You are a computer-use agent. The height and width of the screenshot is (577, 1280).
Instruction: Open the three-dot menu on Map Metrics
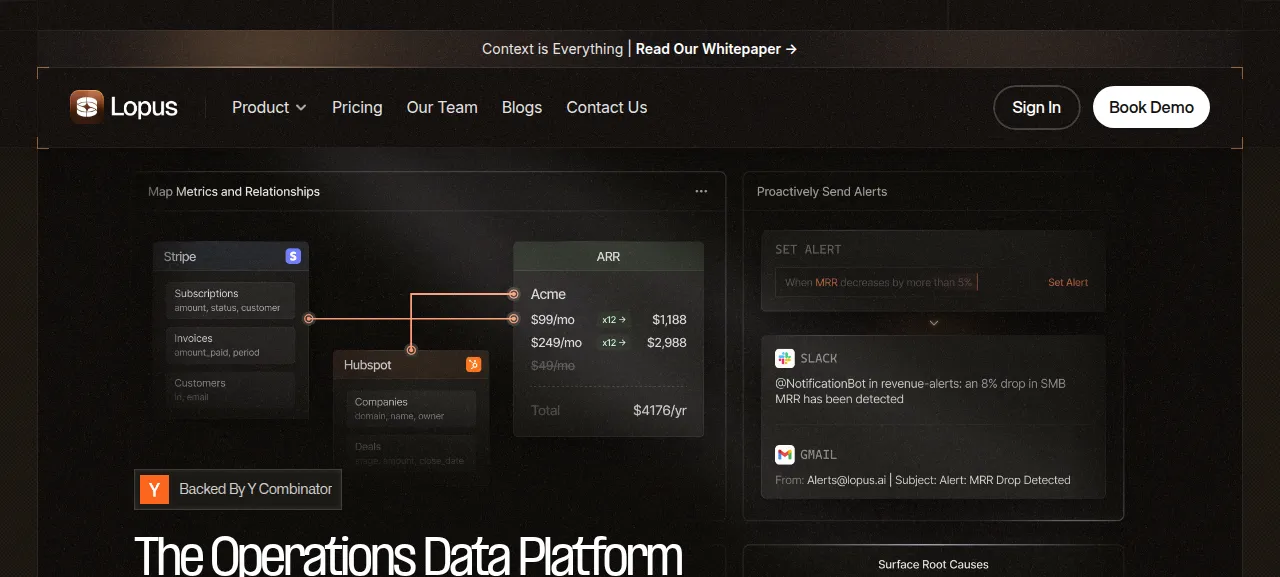(x=701, y=191)
